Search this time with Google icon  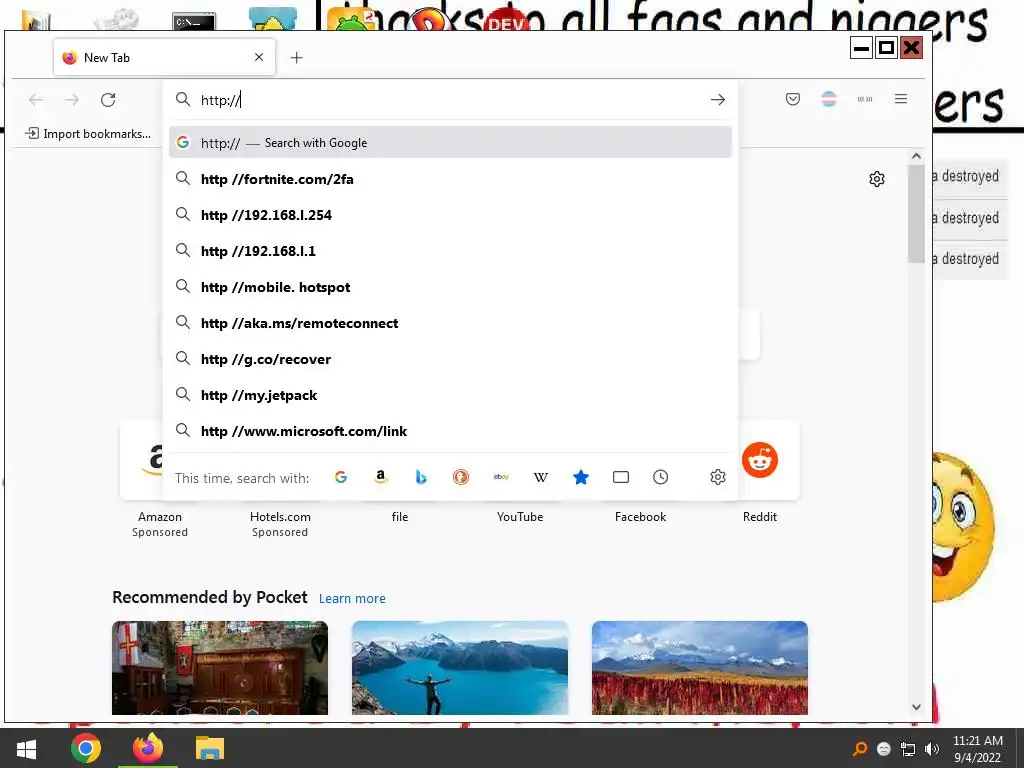[341, 477]
